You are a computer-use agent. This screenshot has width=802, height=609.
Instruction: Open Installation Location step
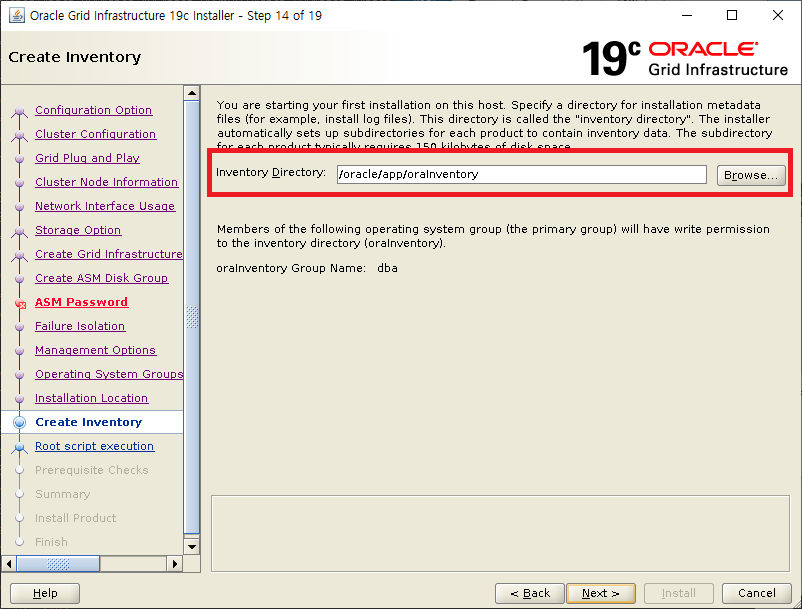coord(92,398)
